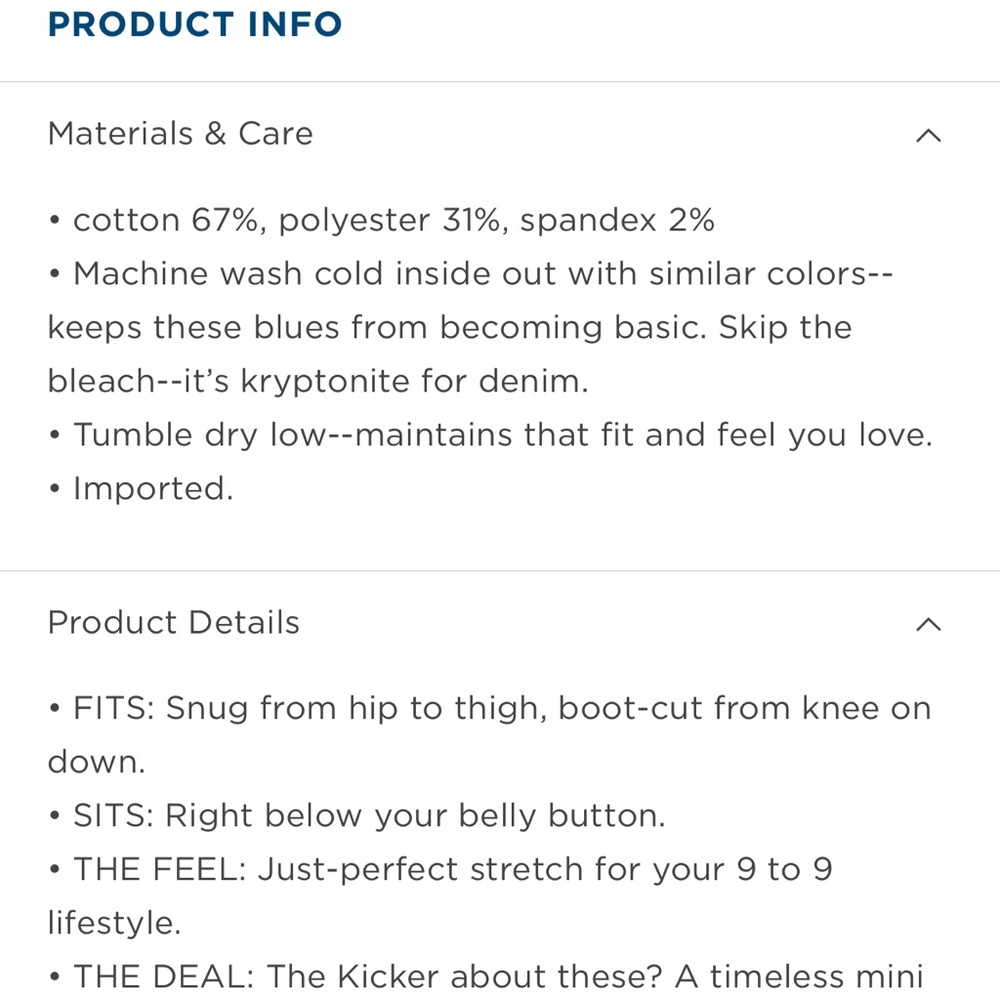
Task: Collapse the Product Details chevron
Action: point(928,624)
